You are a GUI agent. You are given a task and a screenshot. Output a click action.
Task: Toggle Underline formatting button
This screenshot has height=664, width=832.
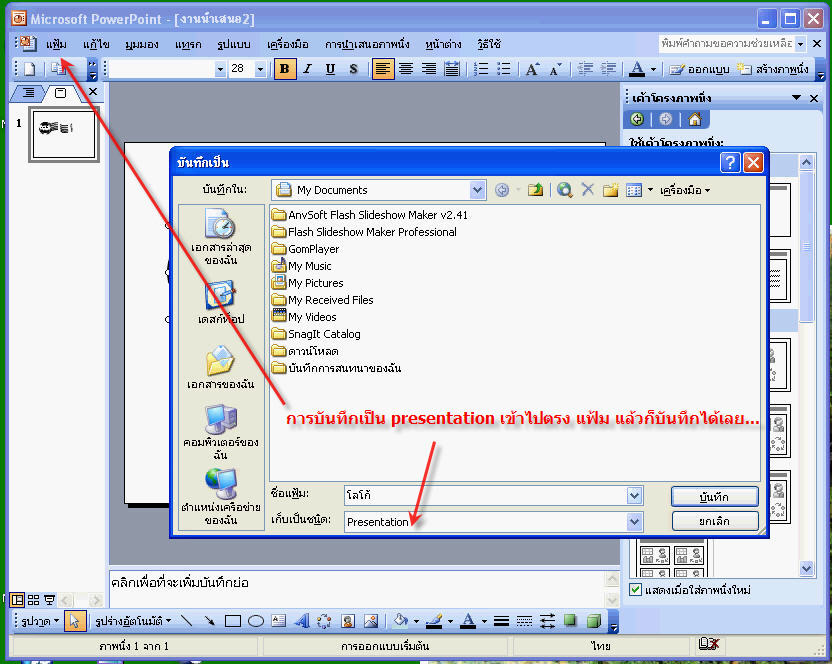(x=330, y=69)
